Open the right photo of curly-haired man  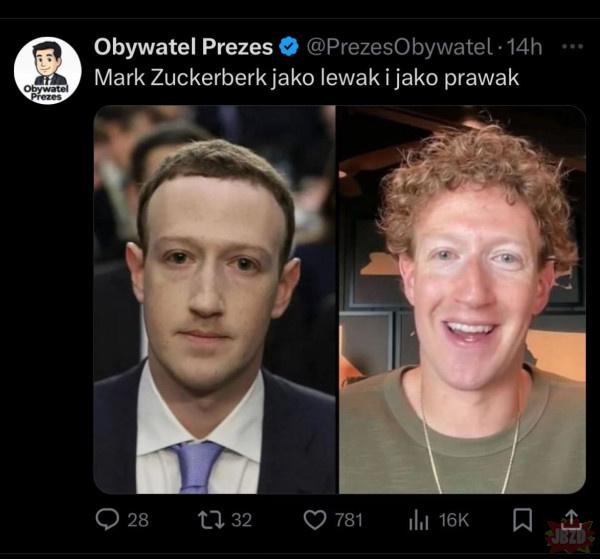462,299
